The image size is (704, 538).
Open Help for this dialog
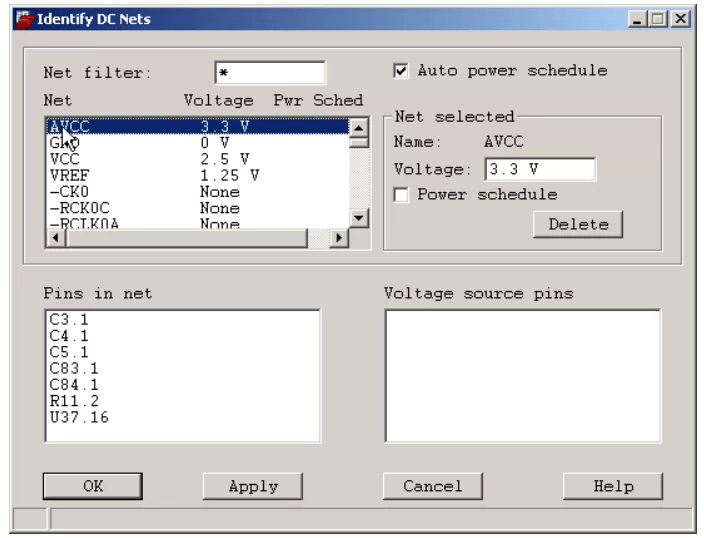(x=613, y=486)
